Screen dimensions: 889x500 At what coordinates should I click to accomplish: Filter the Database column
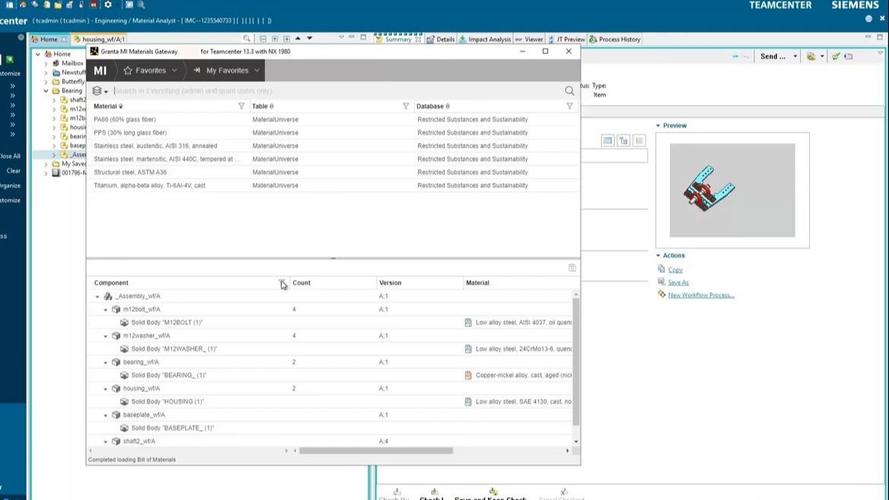(x=569, y=106)
